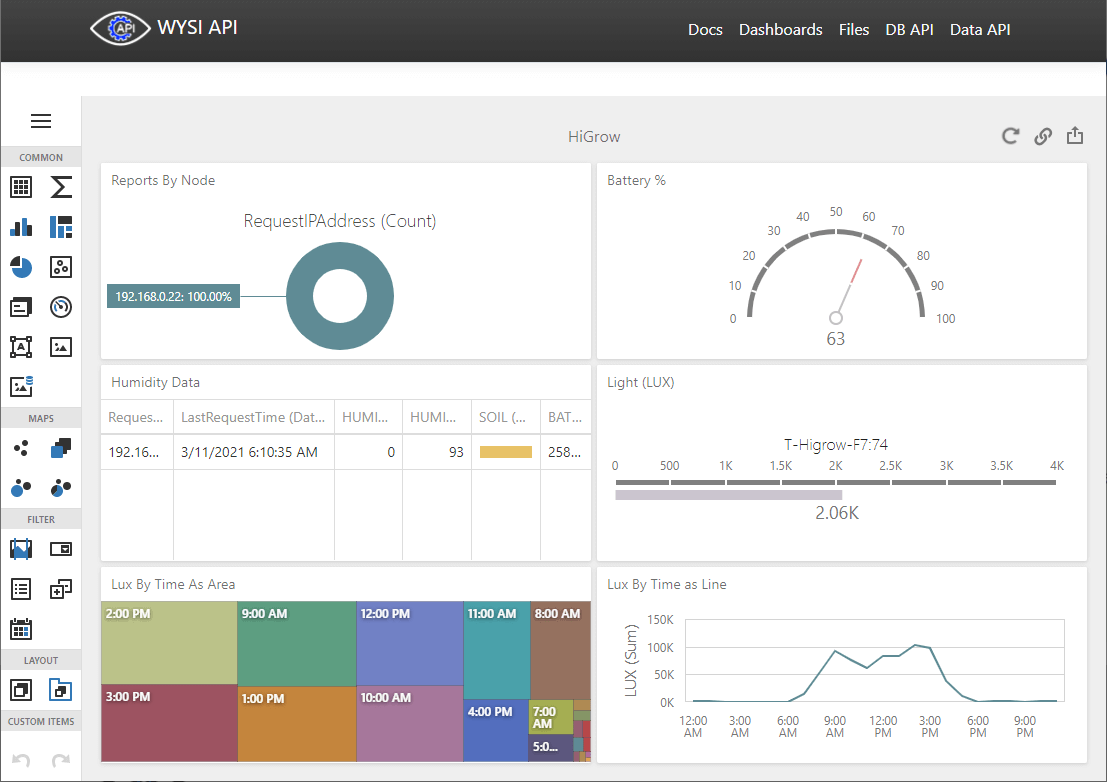Viewport: 1107px width, 782px height.
Task: Click the HiGrow dashboard title
Action: coord(594,137)
